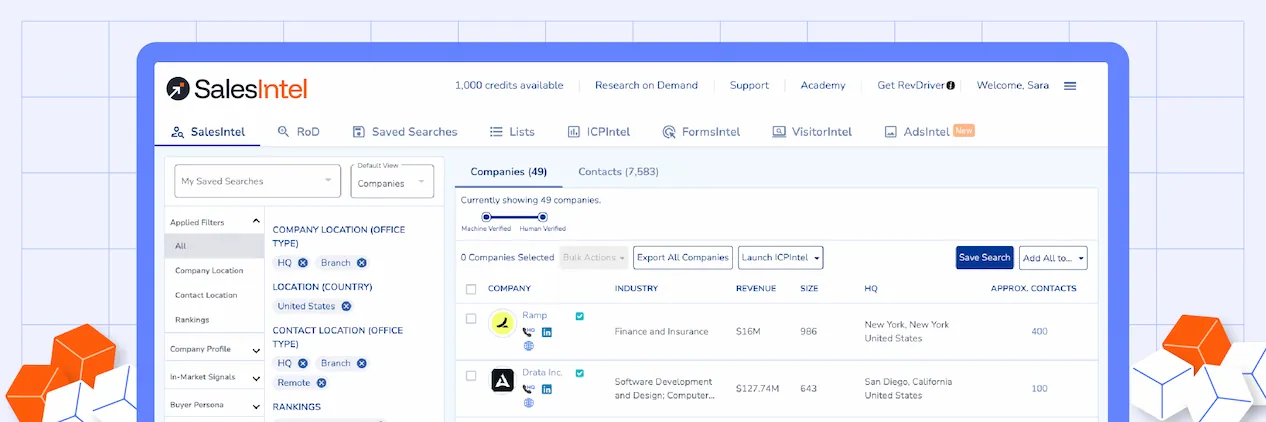Image resolution: width=1266 pixels, height=422 pixels.
Task: Select Company Location in Applied Filters
Action: click(208, 271)
